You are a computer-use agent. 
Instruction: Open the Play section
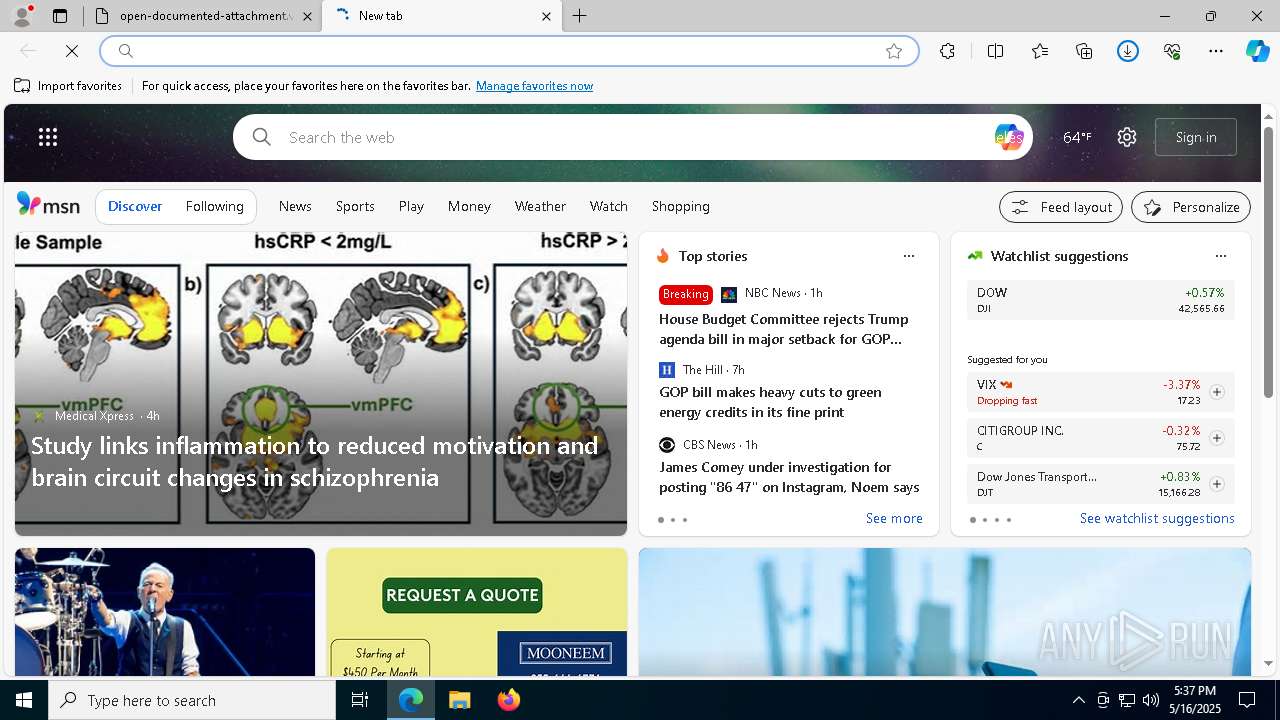click(x=411, y=206)
